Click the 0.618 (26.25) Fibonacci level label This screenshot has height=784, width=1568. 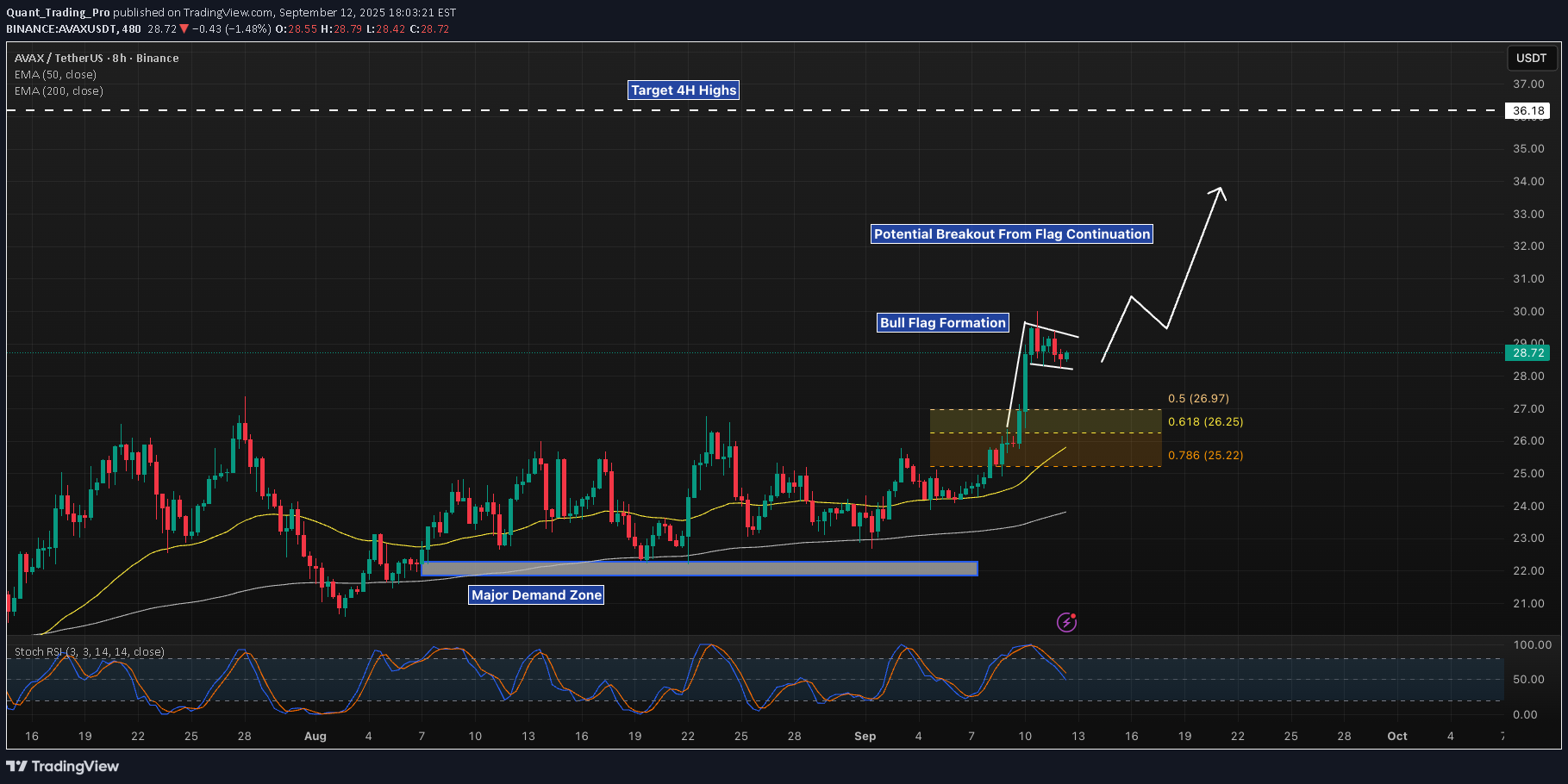(x=1205, y=422)
